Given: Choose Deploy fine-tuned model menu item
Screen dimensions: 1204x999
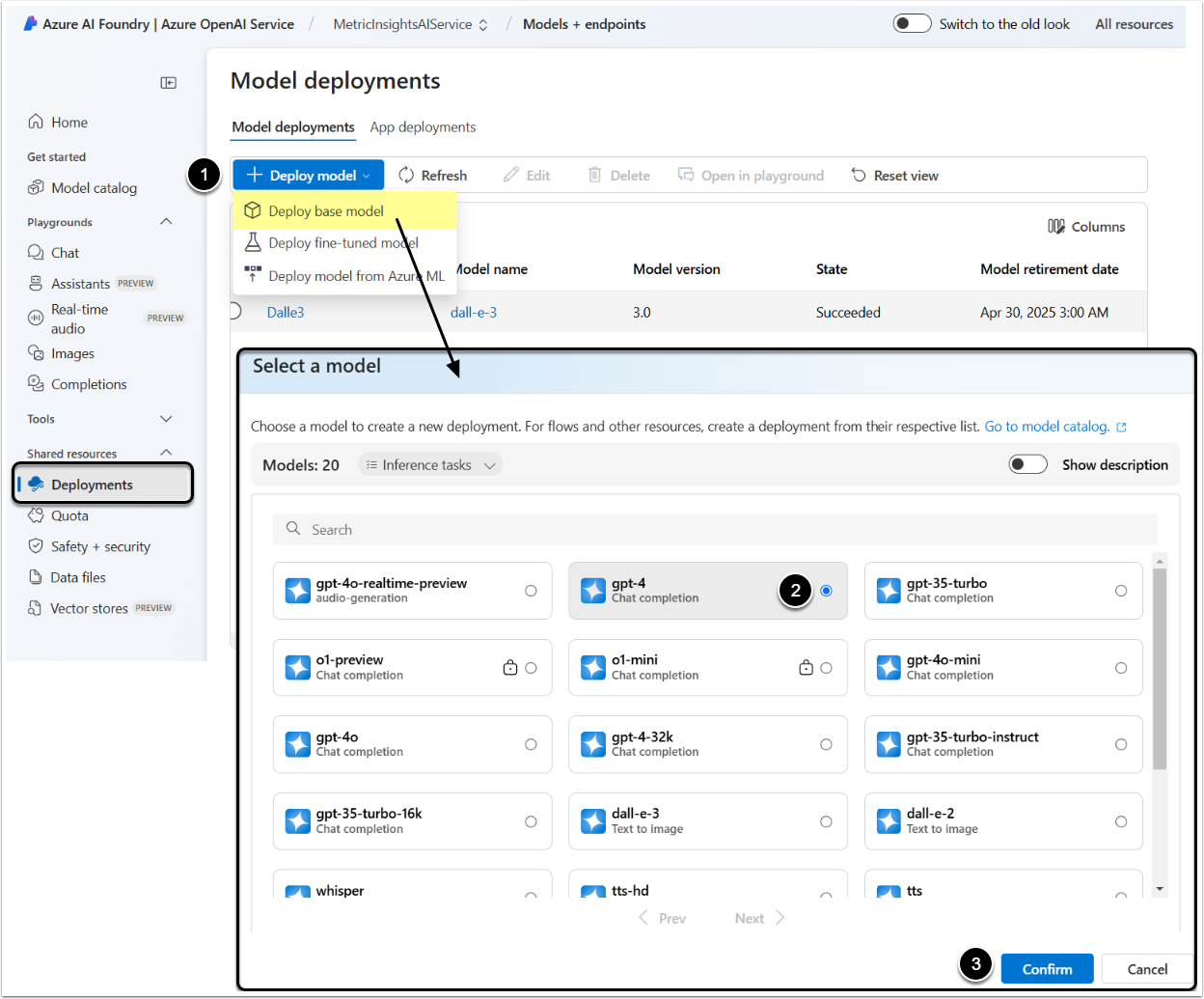Looking at the screenshot, I should pos(342,243).
